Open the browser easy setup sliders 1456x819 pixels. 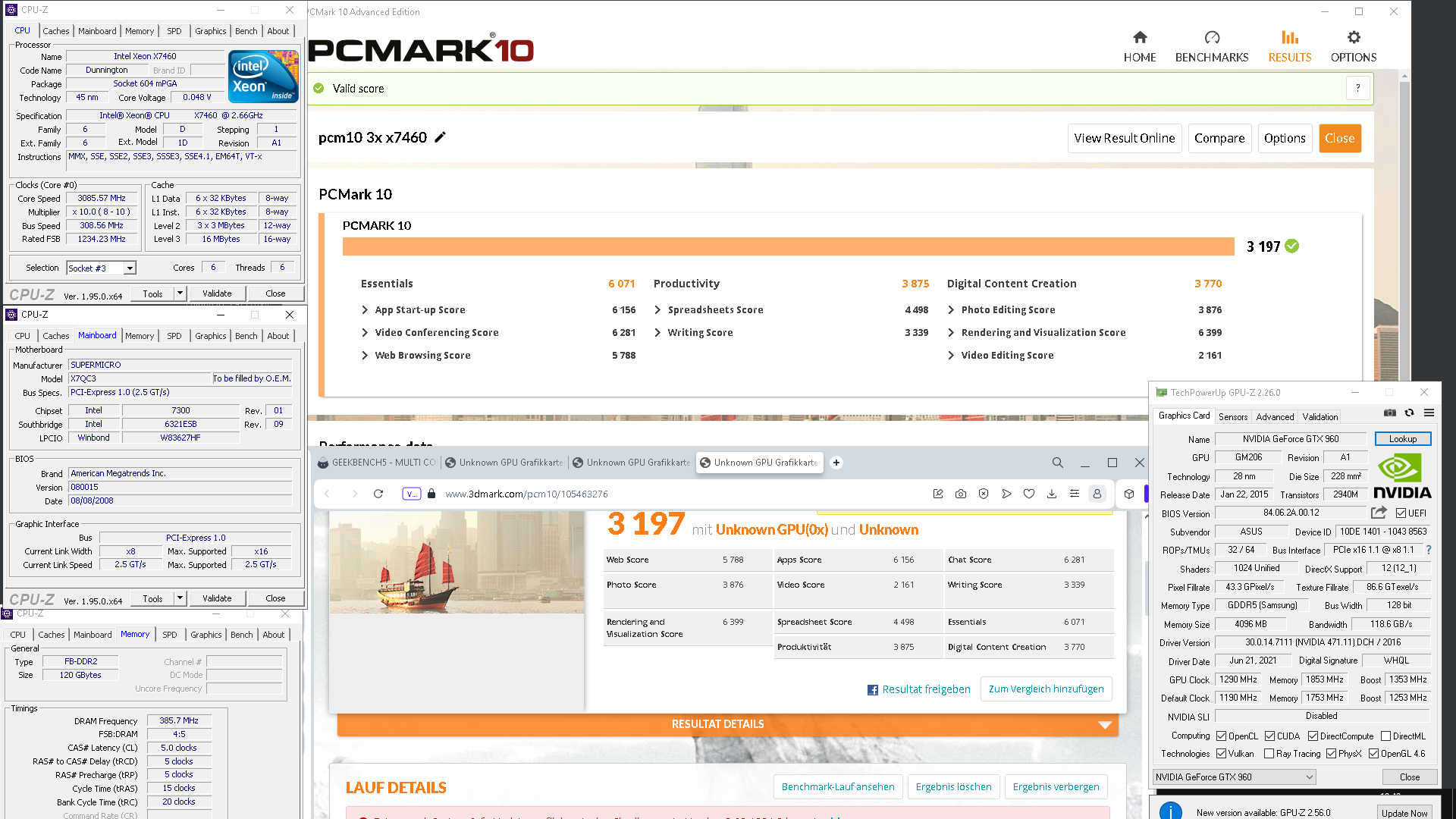[x=1075, y=494]
